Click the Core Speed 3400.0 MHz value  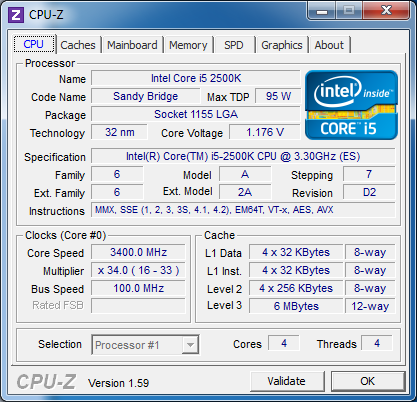[x=138, y=252]
